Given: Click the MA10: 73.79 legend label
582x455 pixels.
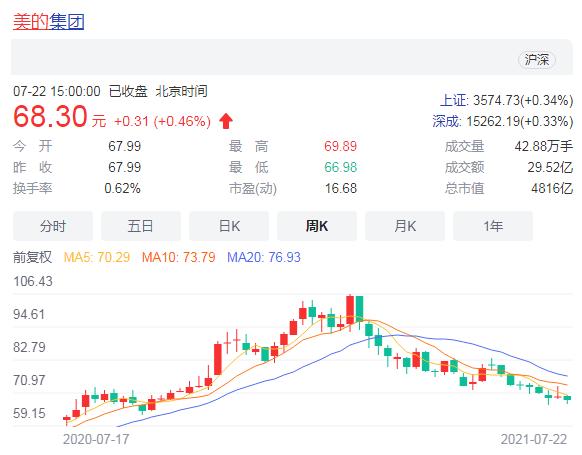Looking at the screenshot, I should [x=179, y=257].
